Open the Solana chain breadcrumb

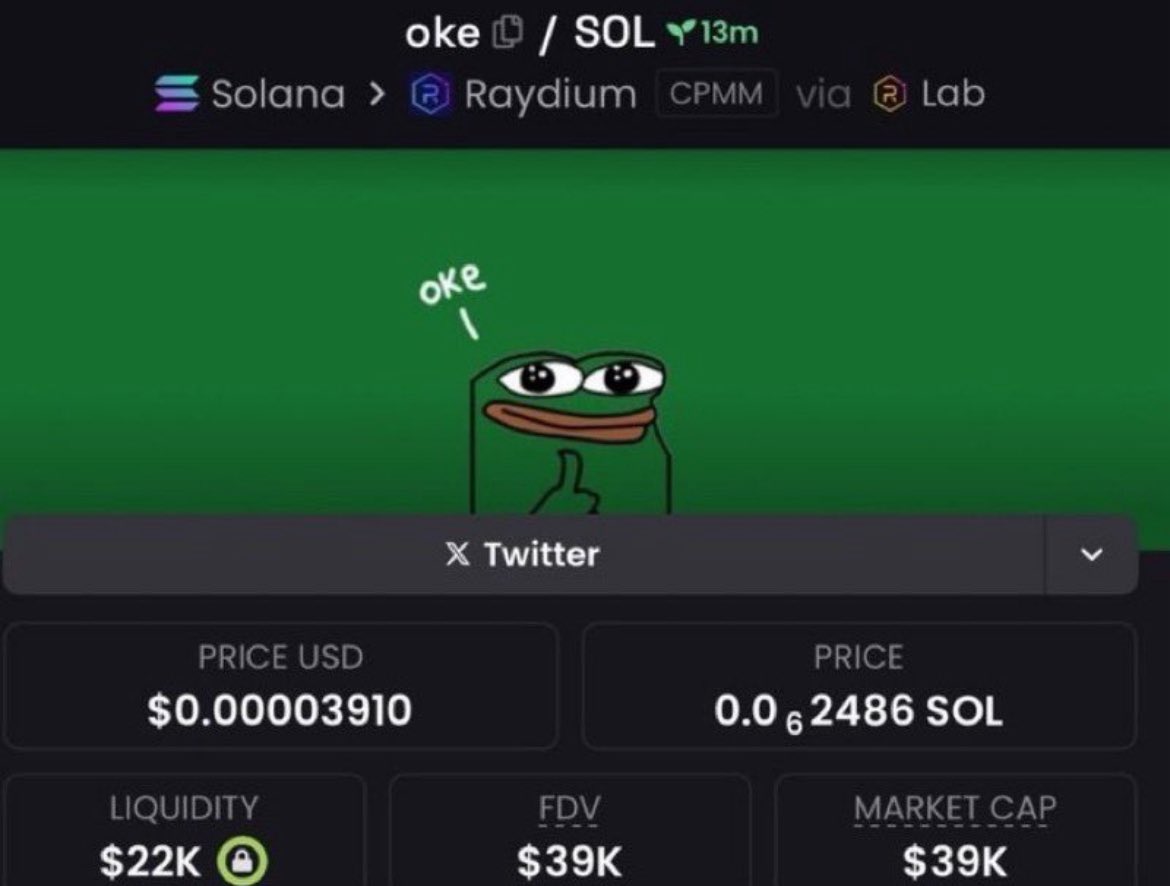pyautogui.click(x=278, y=94)
